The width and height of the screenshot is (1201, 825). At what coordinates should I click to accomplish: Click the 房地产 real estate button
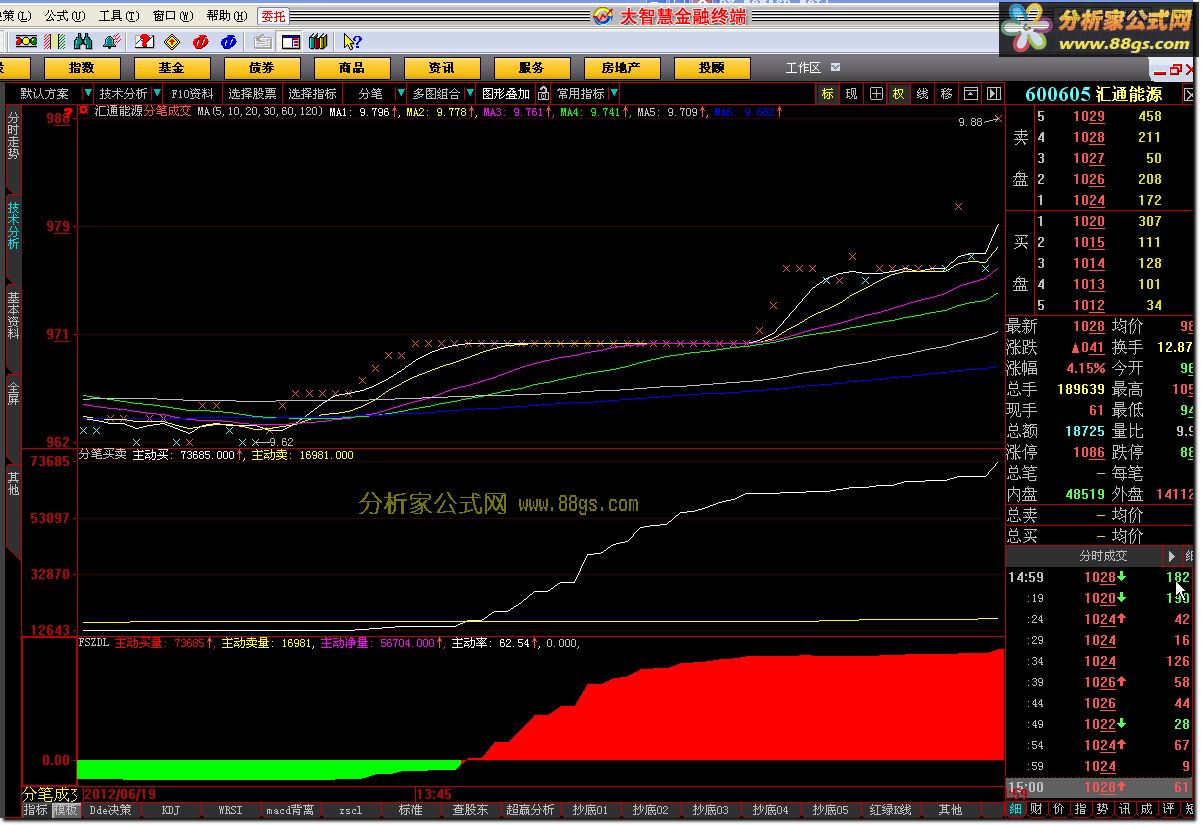click(x=622, y=68)
